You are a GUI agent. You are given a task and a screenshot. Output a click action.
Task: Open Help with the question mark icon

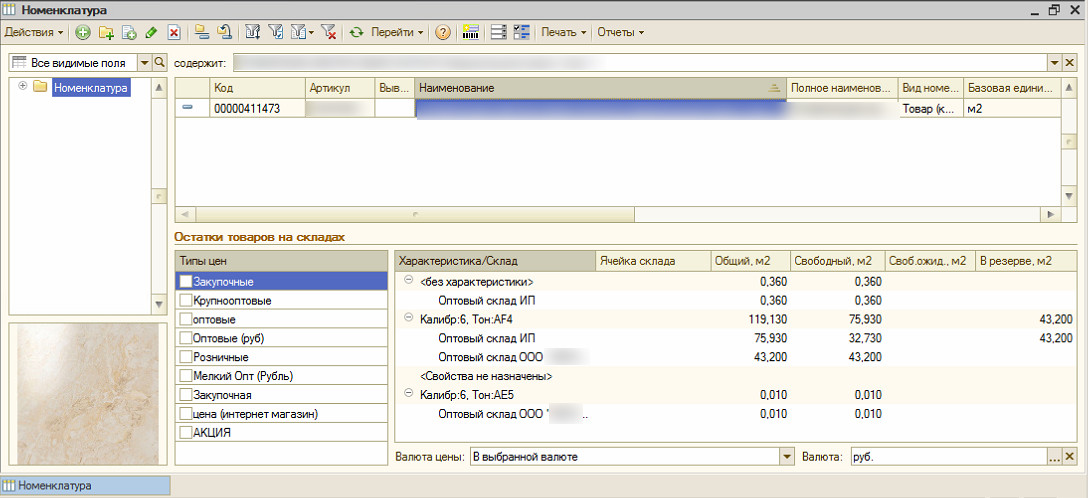[443, 32]
